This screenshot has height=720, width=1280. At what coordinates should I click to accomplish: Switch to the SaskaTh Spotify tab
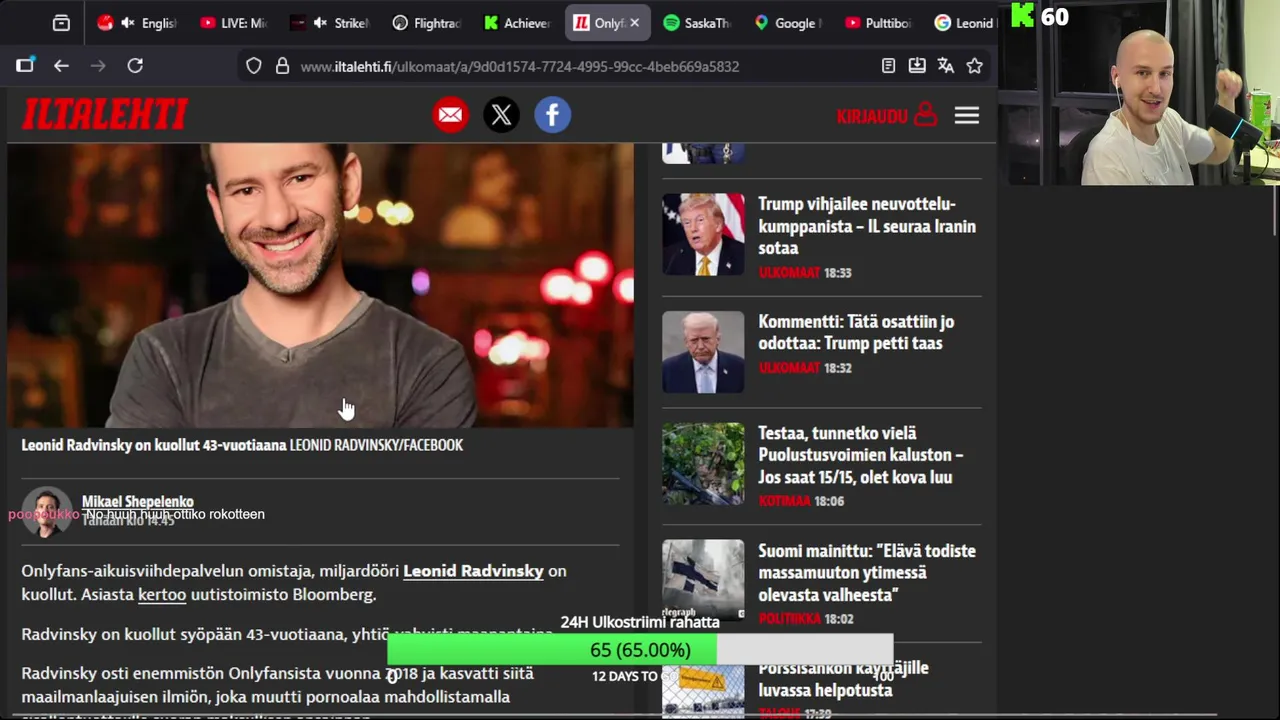point(699,23)
